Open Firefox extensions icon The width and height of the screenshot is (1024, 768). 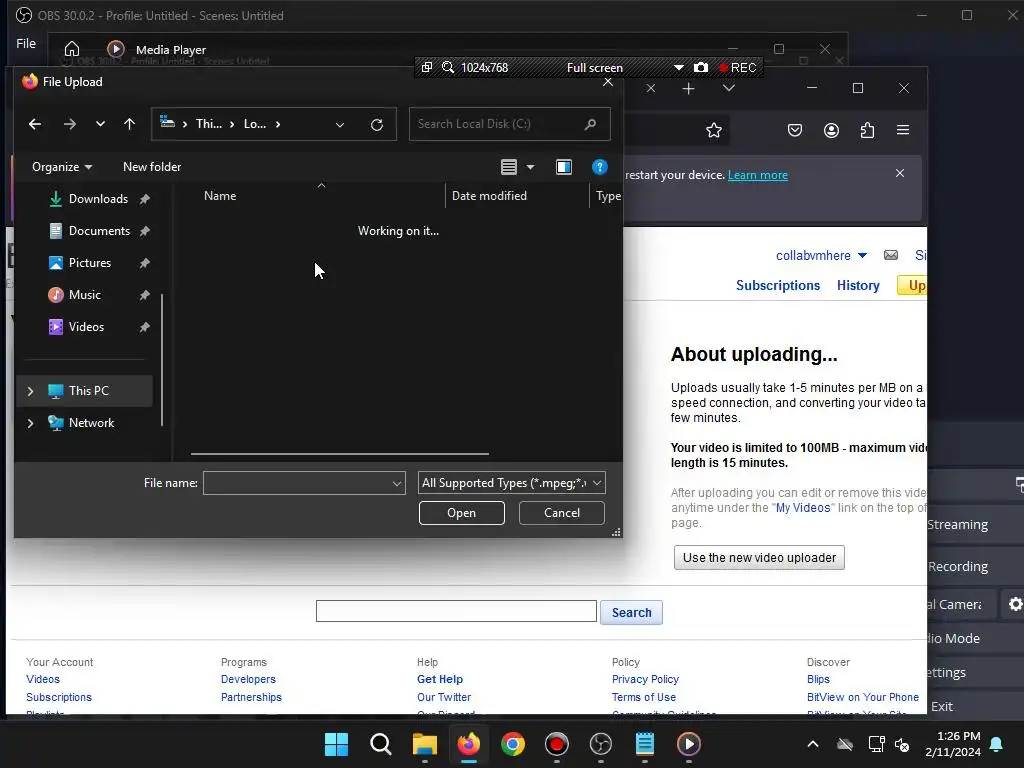(867, 130)
